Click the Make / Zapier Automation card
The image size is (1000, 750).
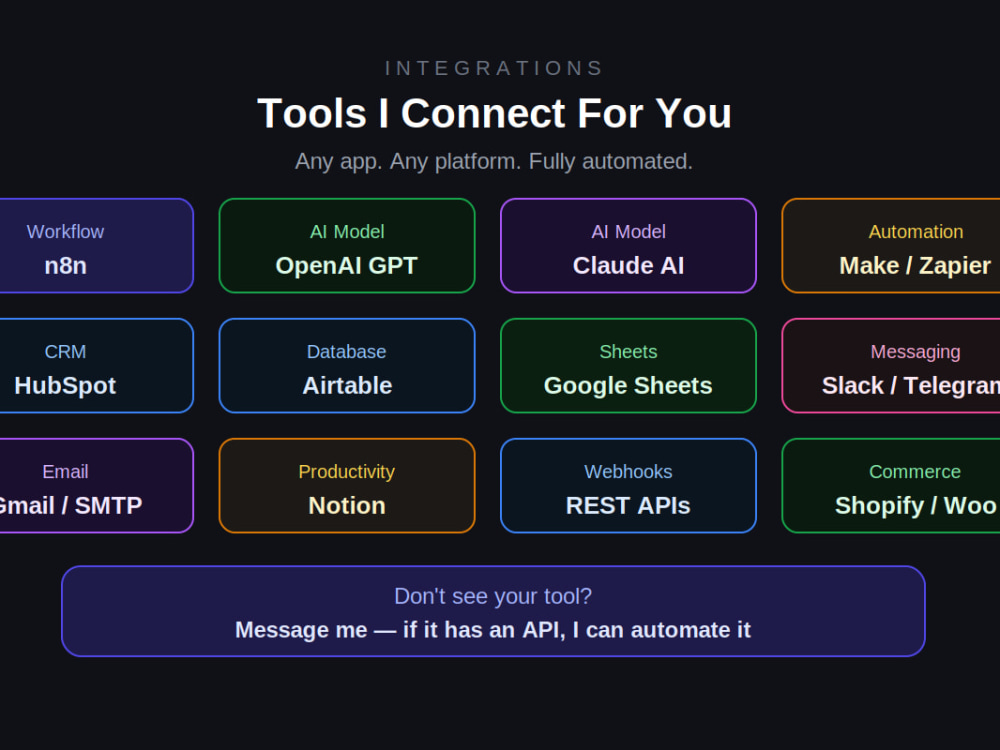click(x=891, y=246)
